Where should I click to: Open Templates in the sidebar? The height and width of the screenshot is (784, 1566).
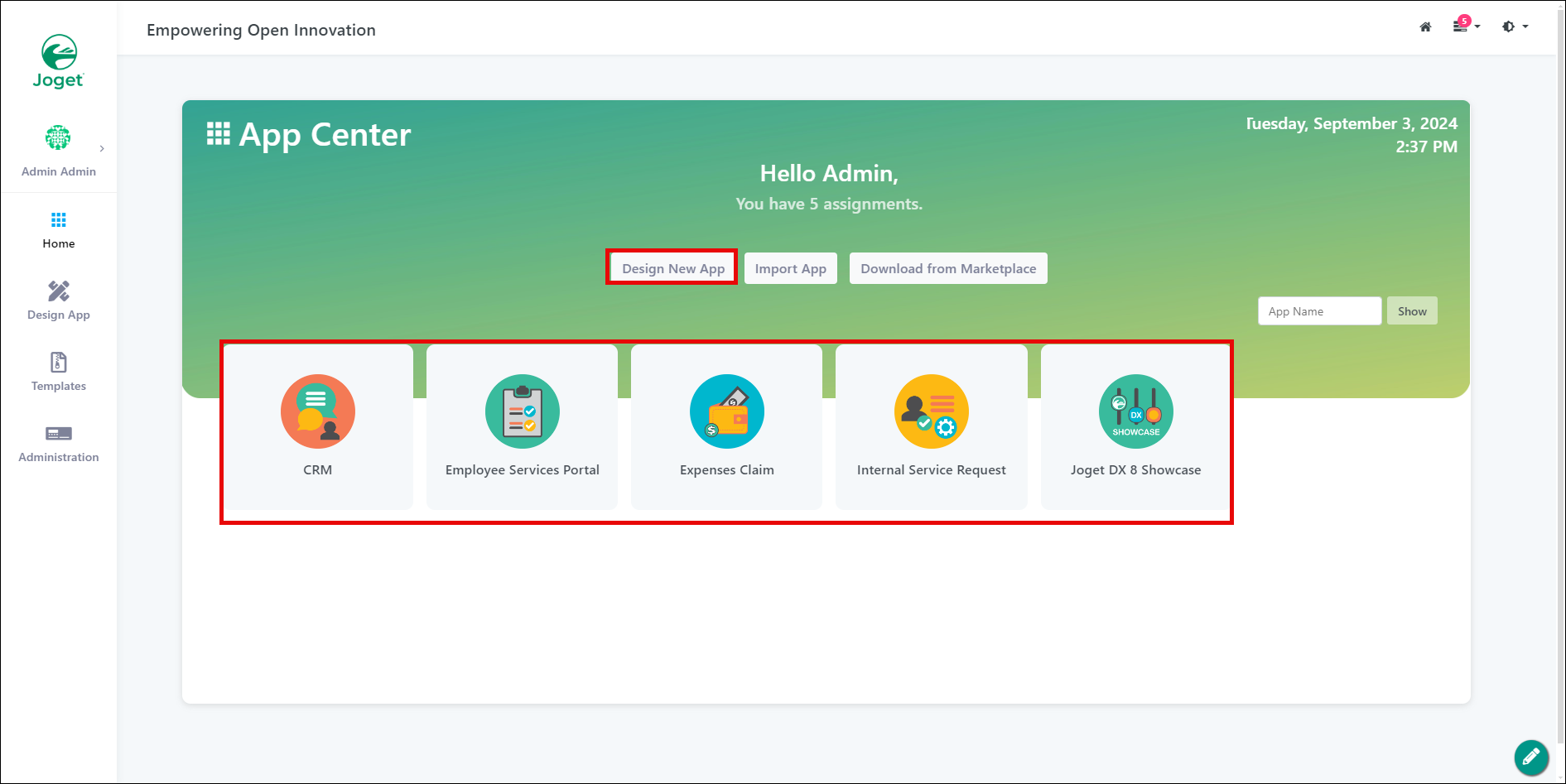click(59, 373)
